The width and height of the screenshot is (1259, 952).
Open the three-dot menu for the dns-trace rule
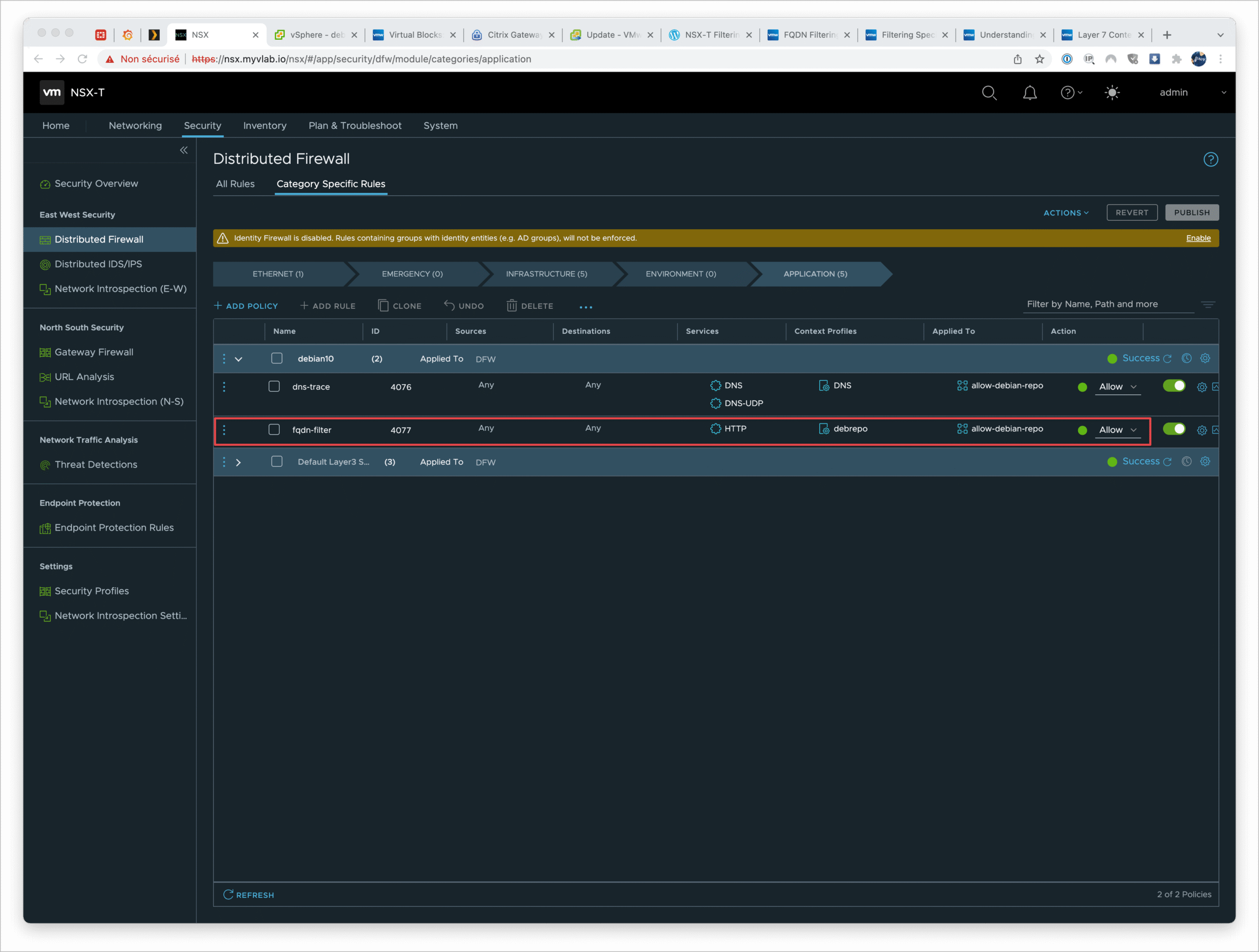(x=224, y=387)
